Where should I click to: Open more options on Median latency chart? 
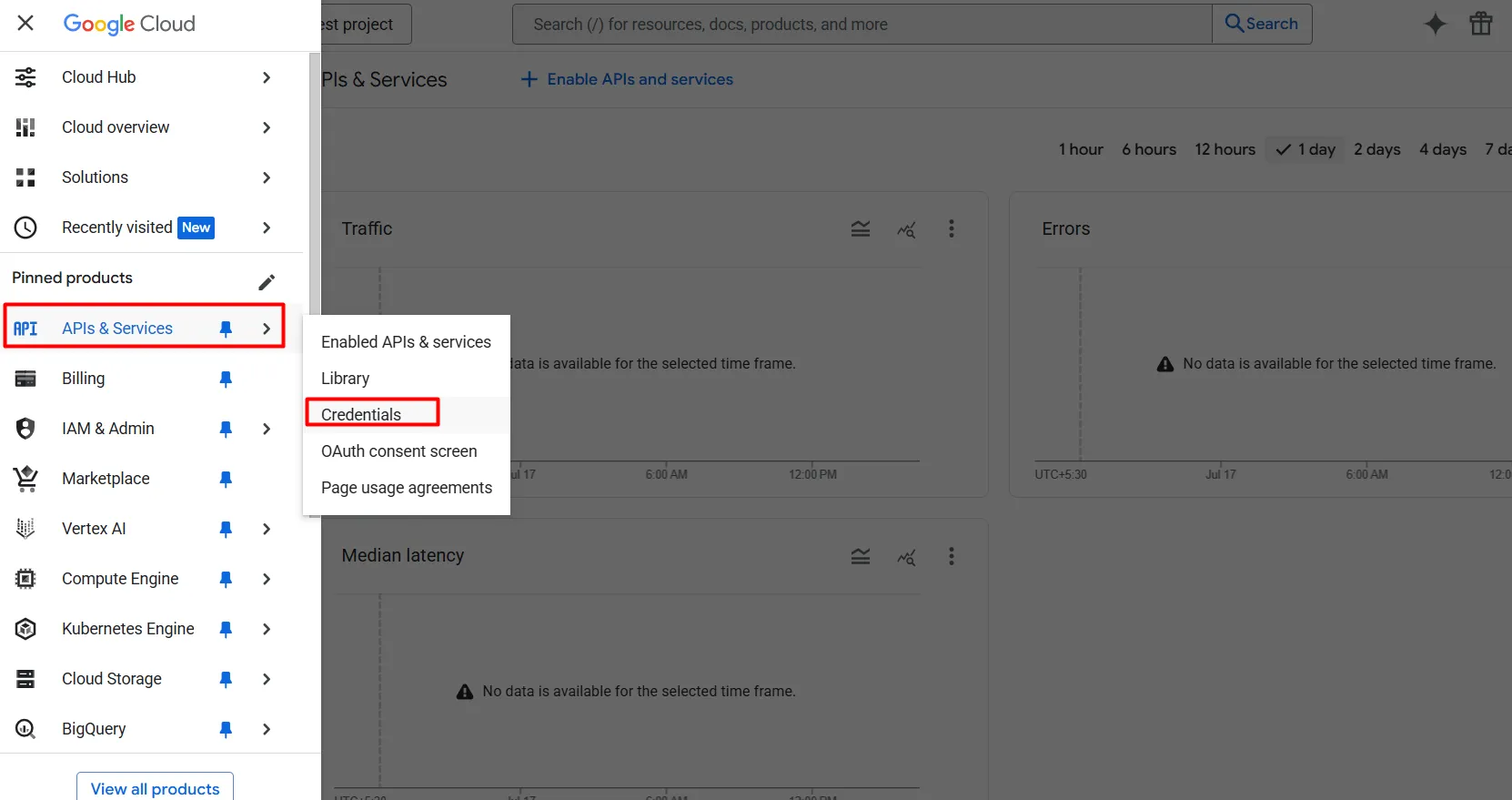(x=952, y=556)
